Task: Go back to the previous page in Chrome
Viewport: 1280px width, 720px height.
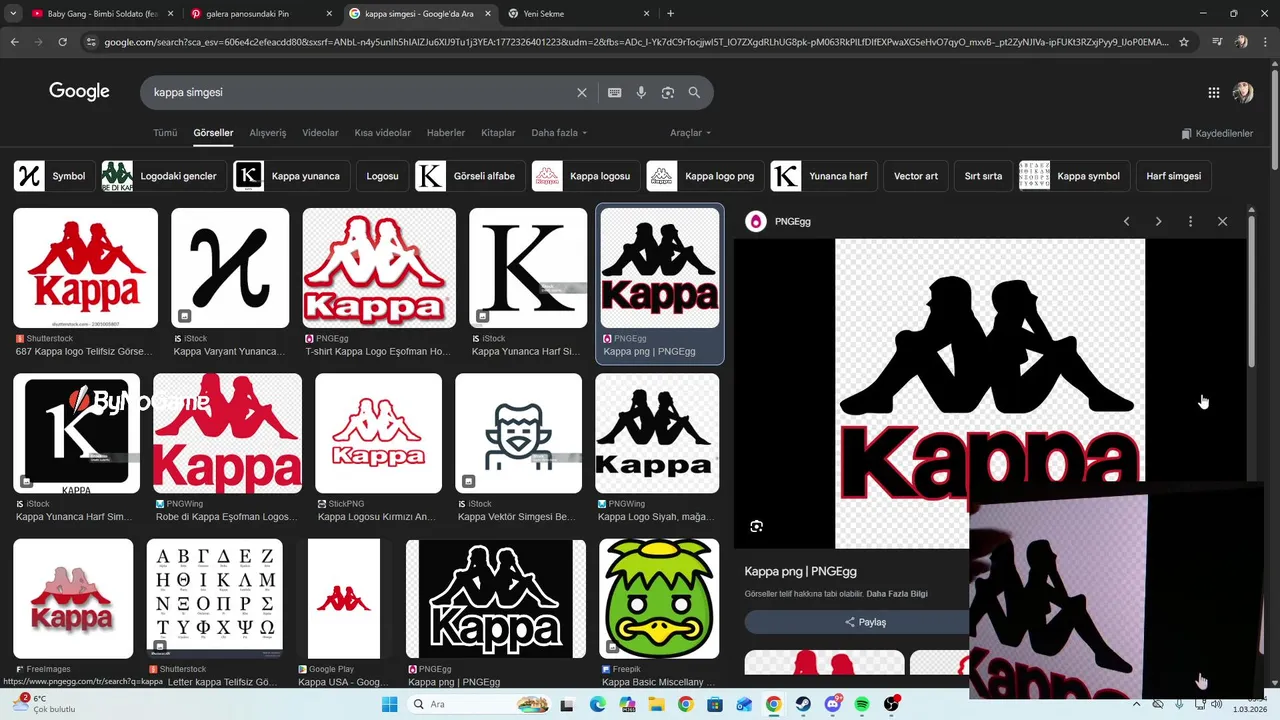Action: coord(14,42)
